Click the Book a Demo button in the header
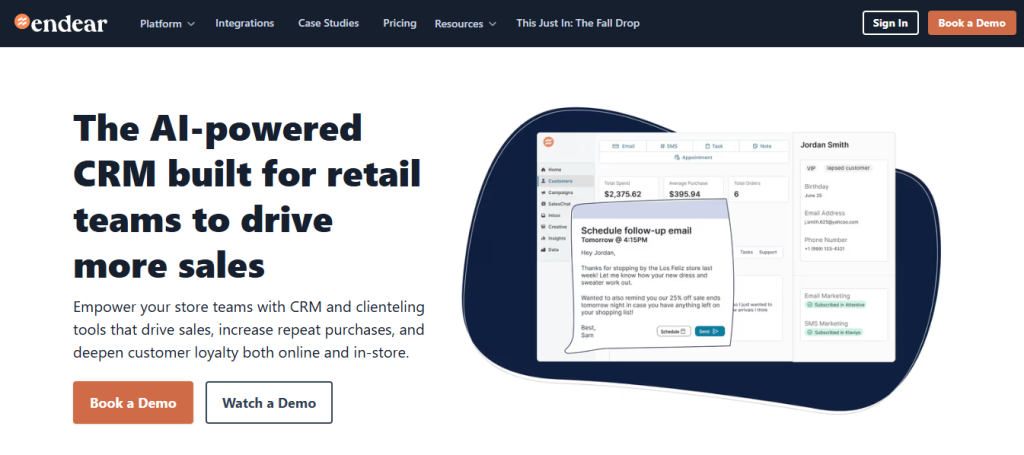The width and height of the screenshot is (1024, 455). 971,23
